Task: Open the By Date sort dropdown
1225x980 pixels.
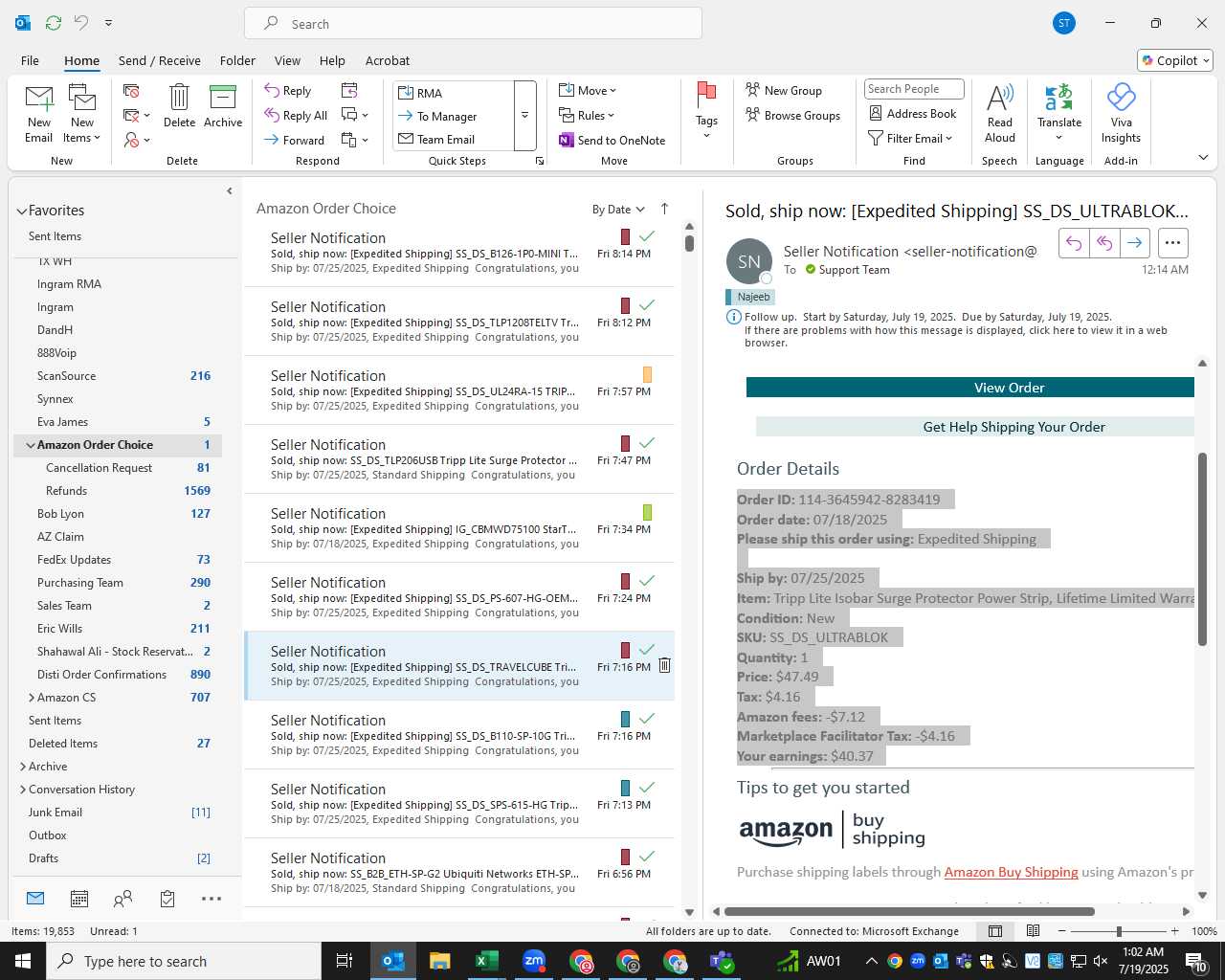Action: 618,210
